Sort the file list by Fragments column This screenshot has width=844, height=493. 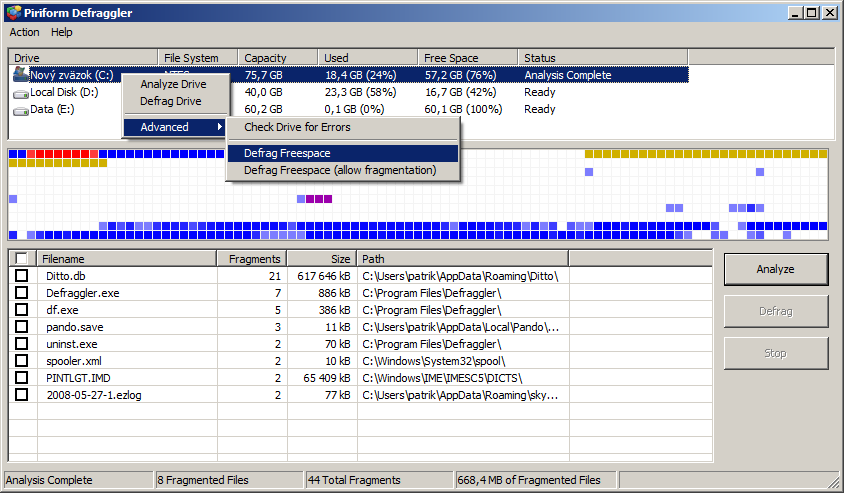(252, 259)
